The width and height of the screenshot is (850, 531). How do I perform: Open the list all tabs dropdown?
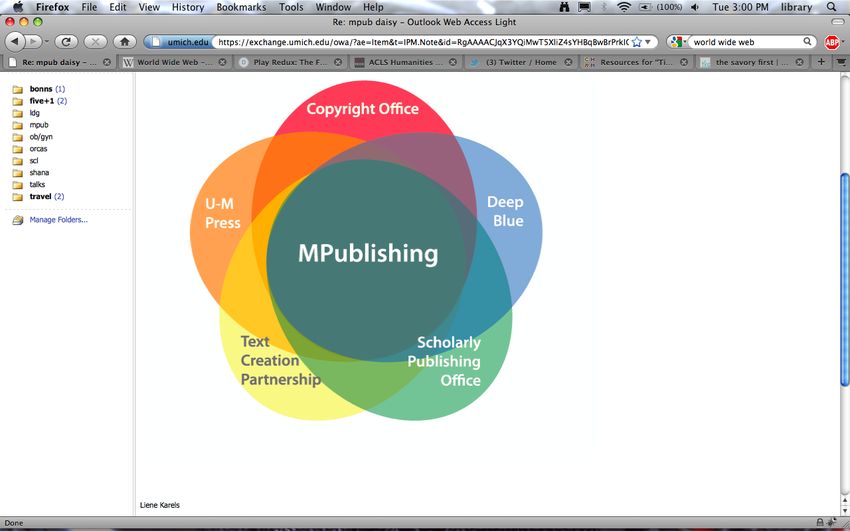841,62
